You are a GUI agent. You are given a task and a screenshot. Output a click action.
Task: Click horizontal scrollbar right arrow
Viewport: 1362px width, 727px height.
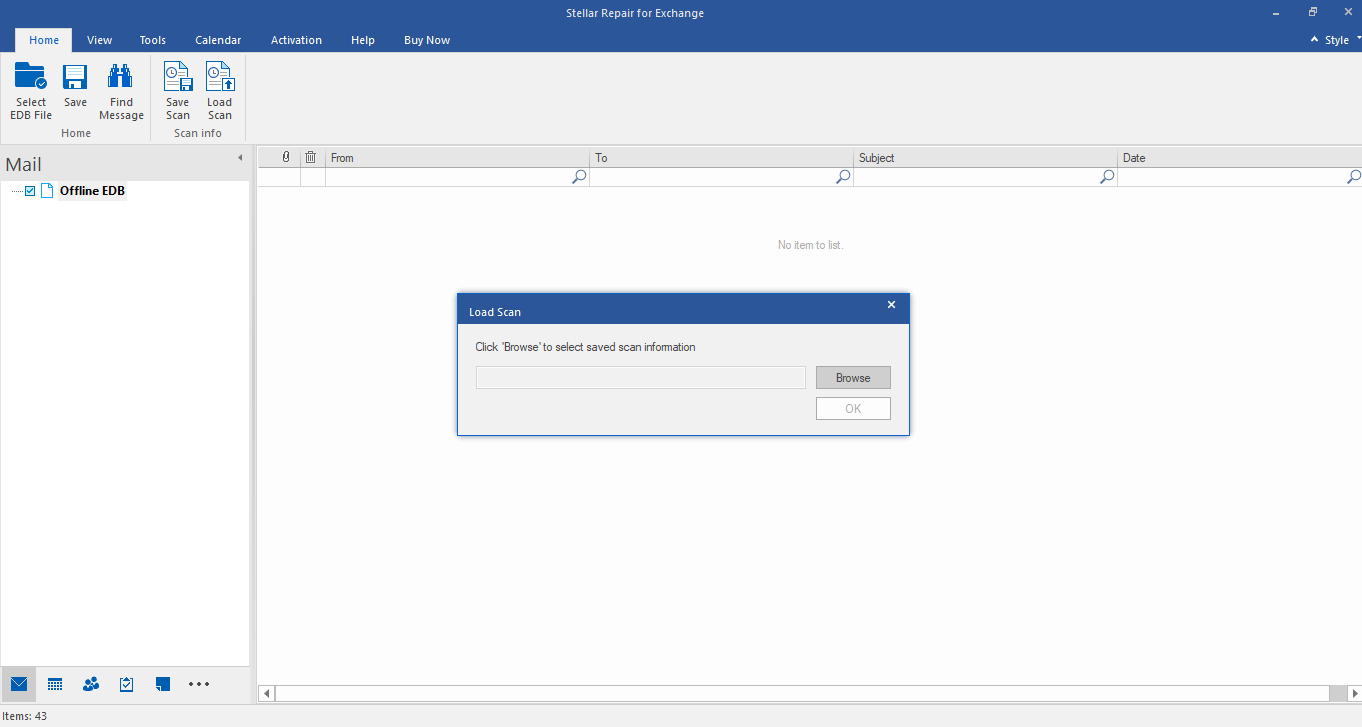click(1354, 693)
